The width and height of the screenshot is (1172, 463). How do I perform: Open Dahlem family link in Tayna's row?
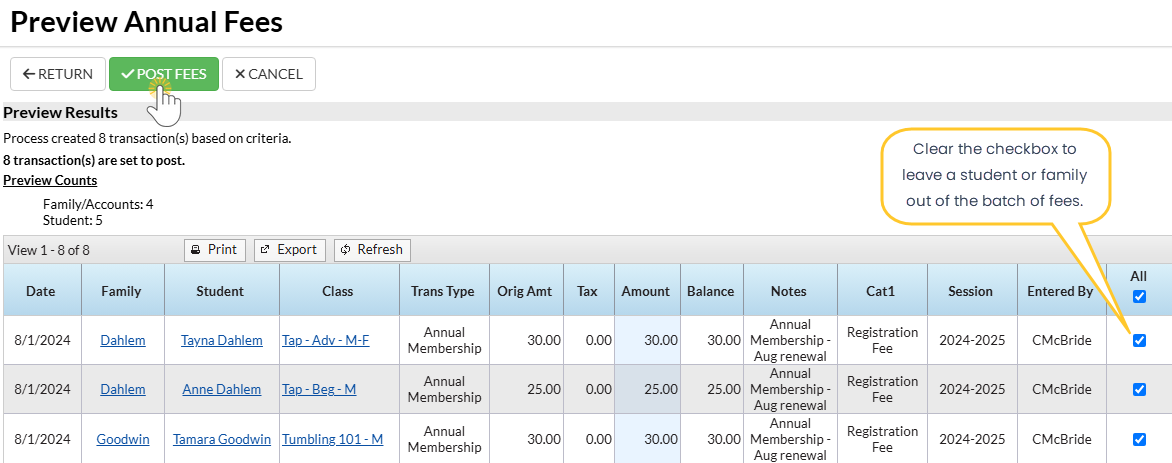[x=123, y=340]
